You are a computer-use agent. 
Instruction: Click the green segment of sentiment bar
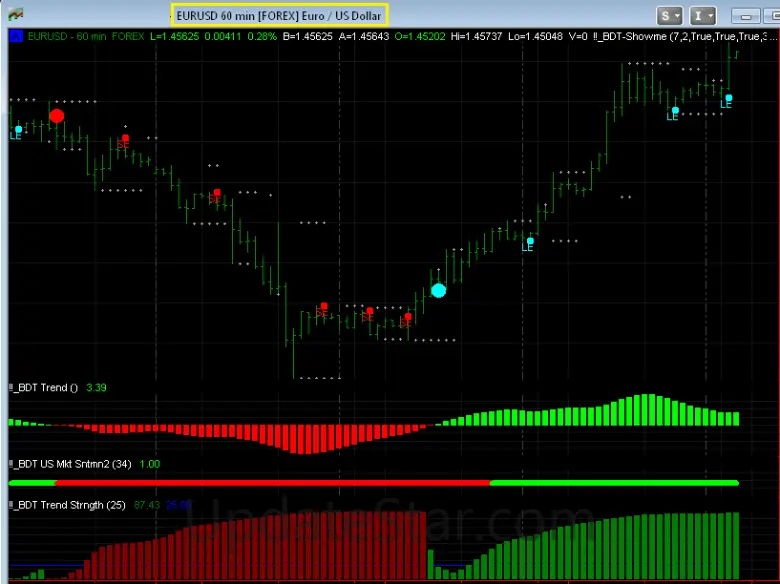(x=615, y=482)
